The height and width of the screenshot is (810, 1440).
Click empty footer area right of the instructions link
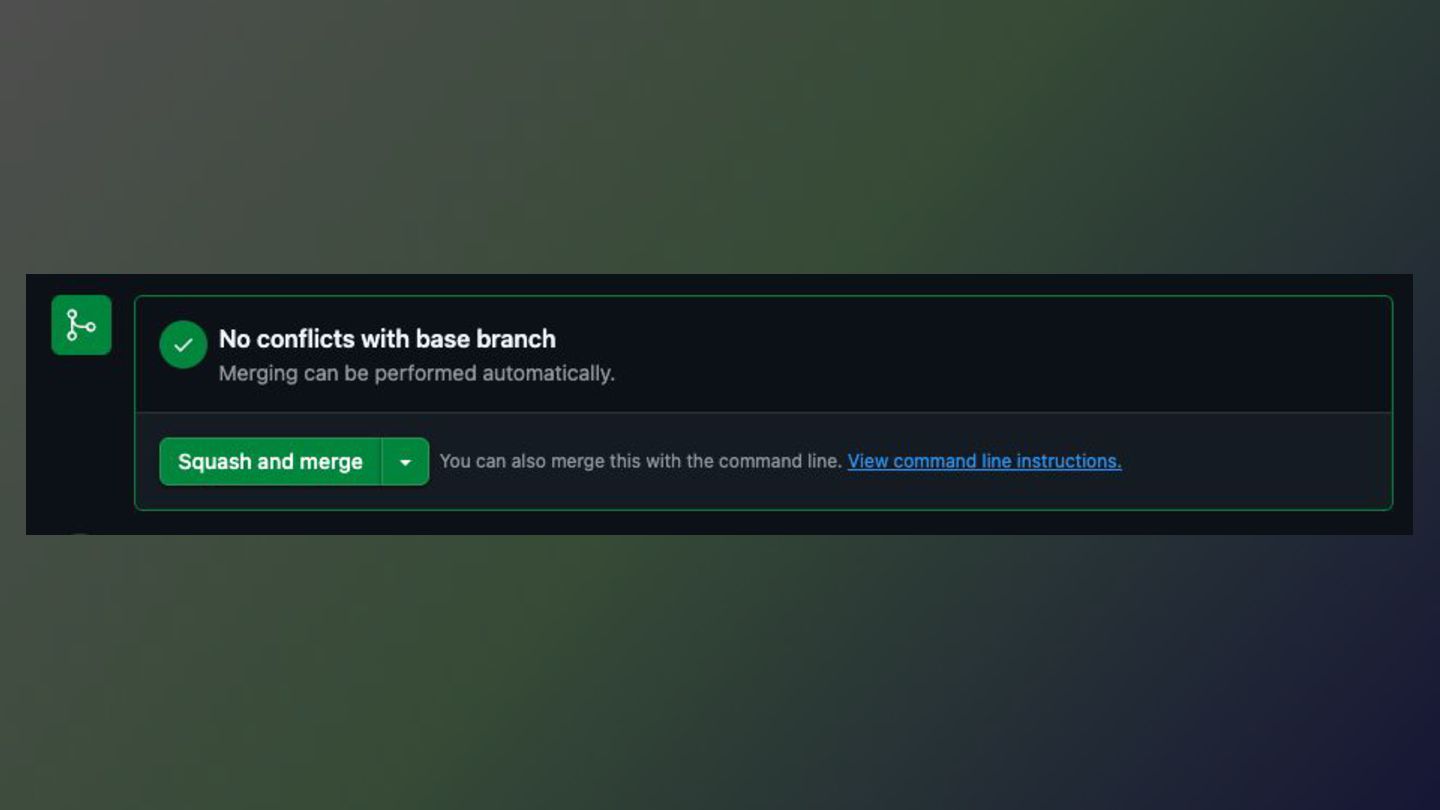[1255, 461]
